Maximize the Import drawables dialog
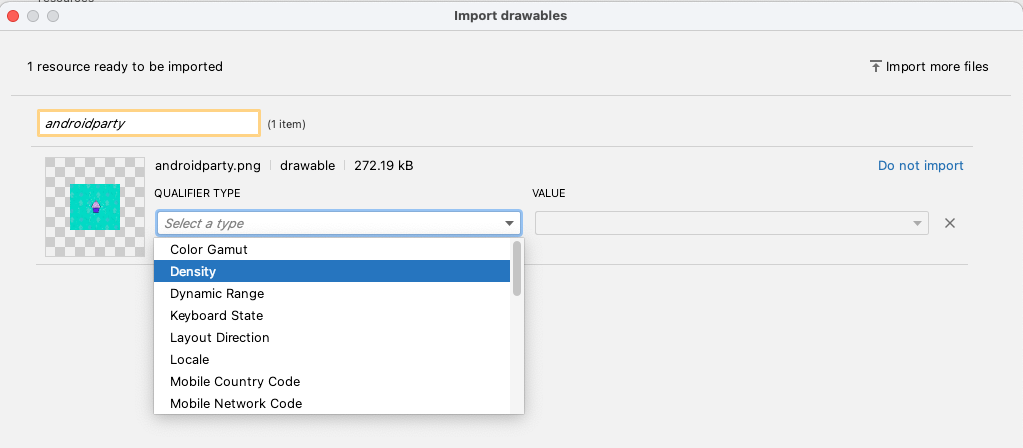 pos(52,16)
